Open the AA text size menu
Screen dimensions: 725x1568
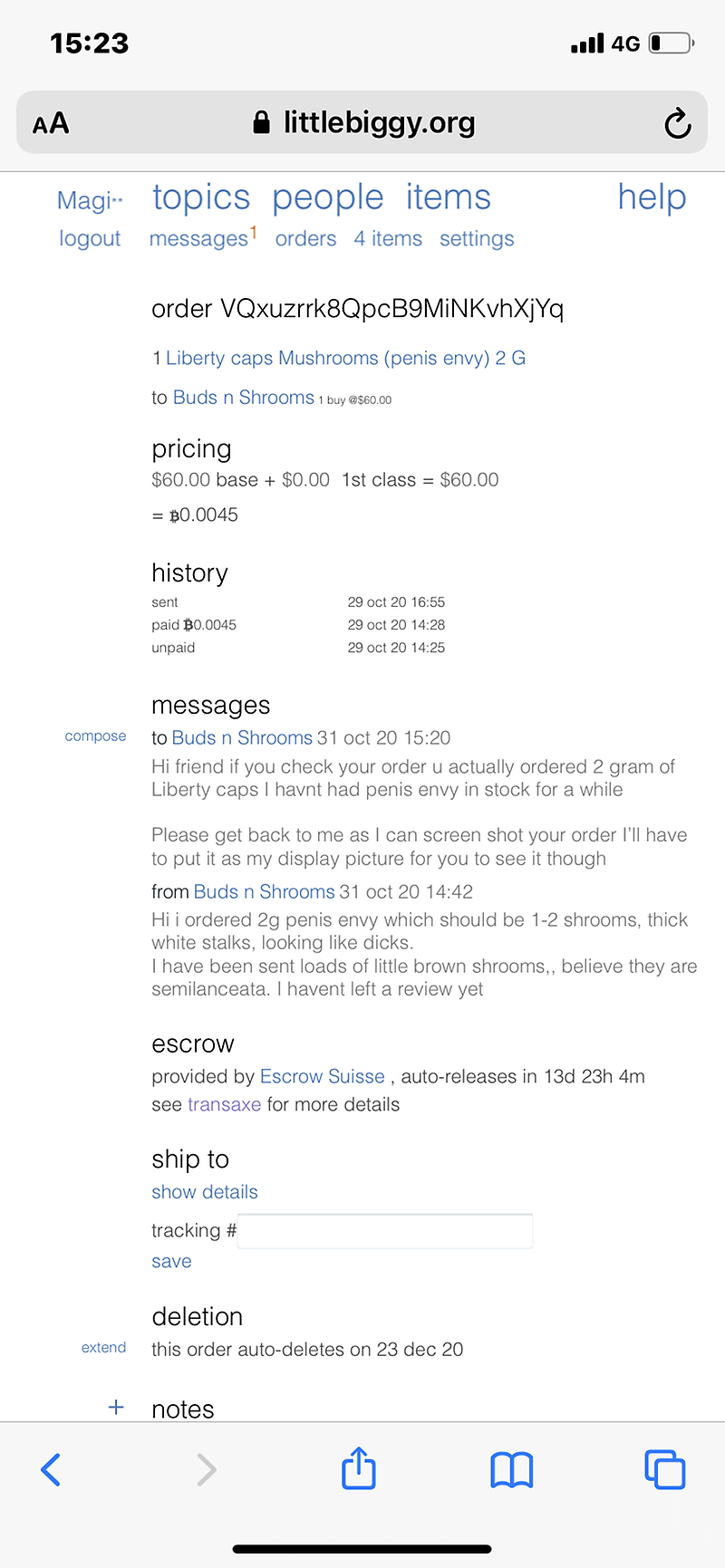tap(51, 123)
